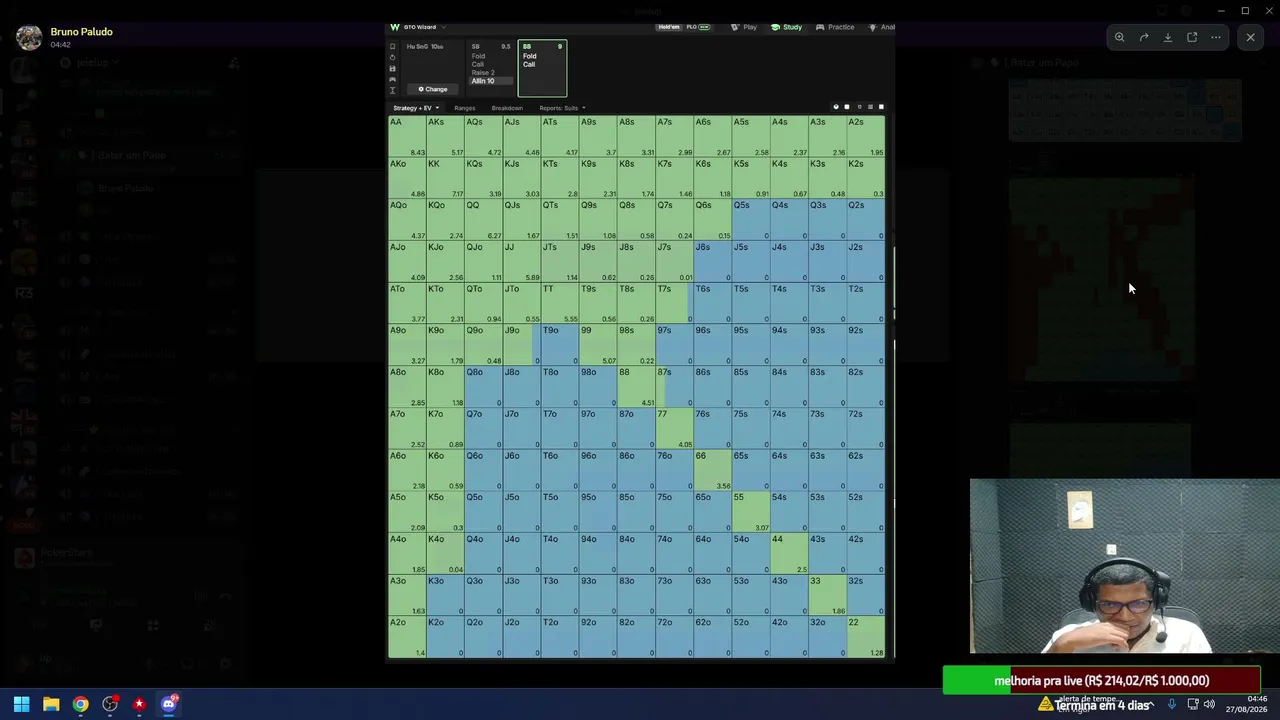Switch to the Breakdown tab
The image size is (1280, 720).
507,108
